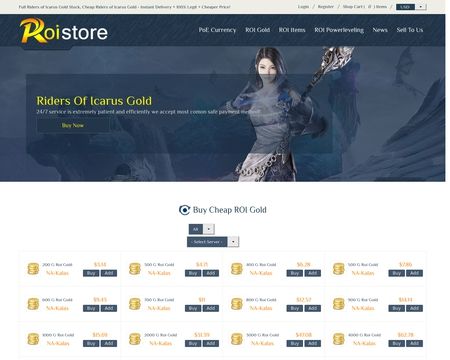Add the 200 G Roi Gold to cart
450x360 pixels.
(109, 273)
